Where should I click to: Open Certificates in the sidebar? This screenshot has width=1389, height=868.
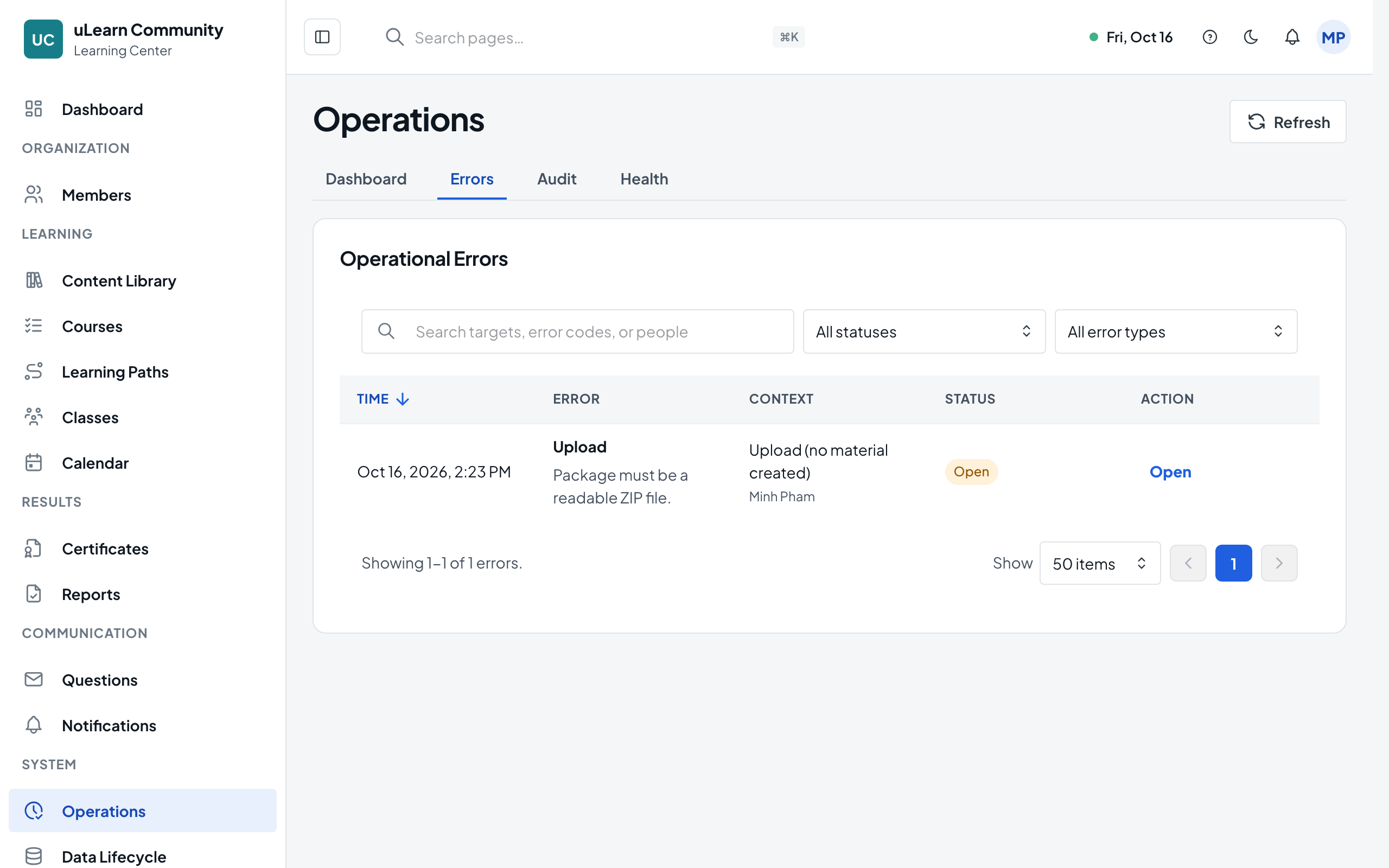142,549
